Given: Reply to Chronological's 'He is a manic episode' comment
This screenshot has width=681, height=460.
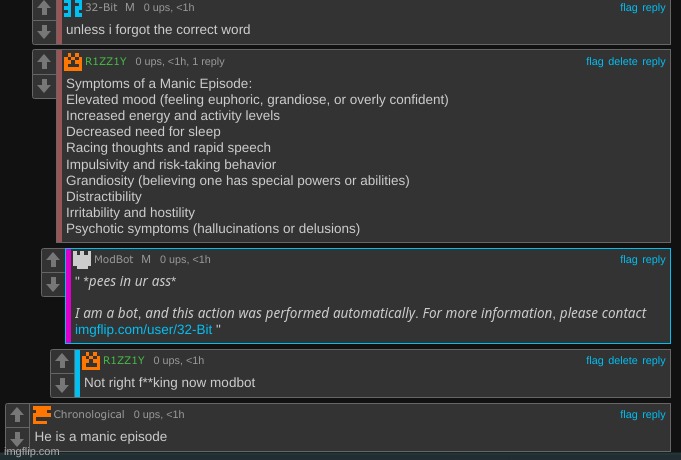Looking at the screenshot, I should click(x=654, y=414).
